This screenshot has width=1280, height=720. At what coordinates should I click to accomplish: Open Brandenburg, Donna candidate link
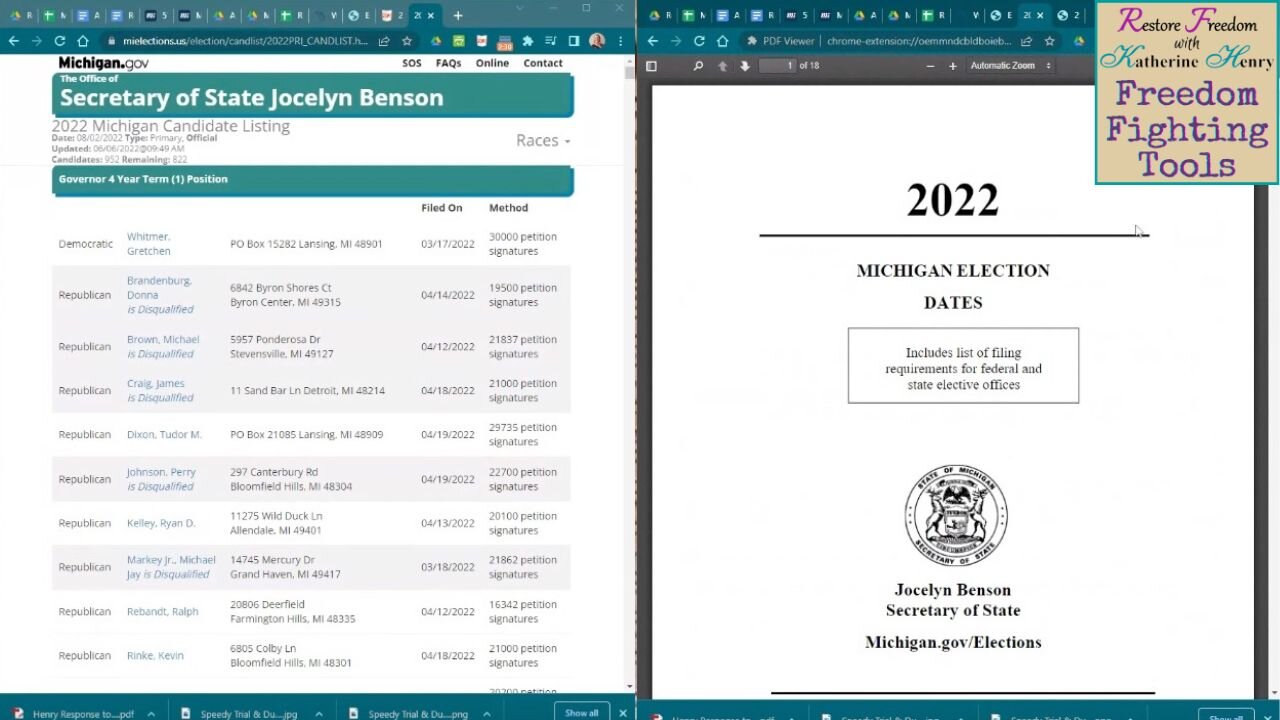click(x=159, y=288)
